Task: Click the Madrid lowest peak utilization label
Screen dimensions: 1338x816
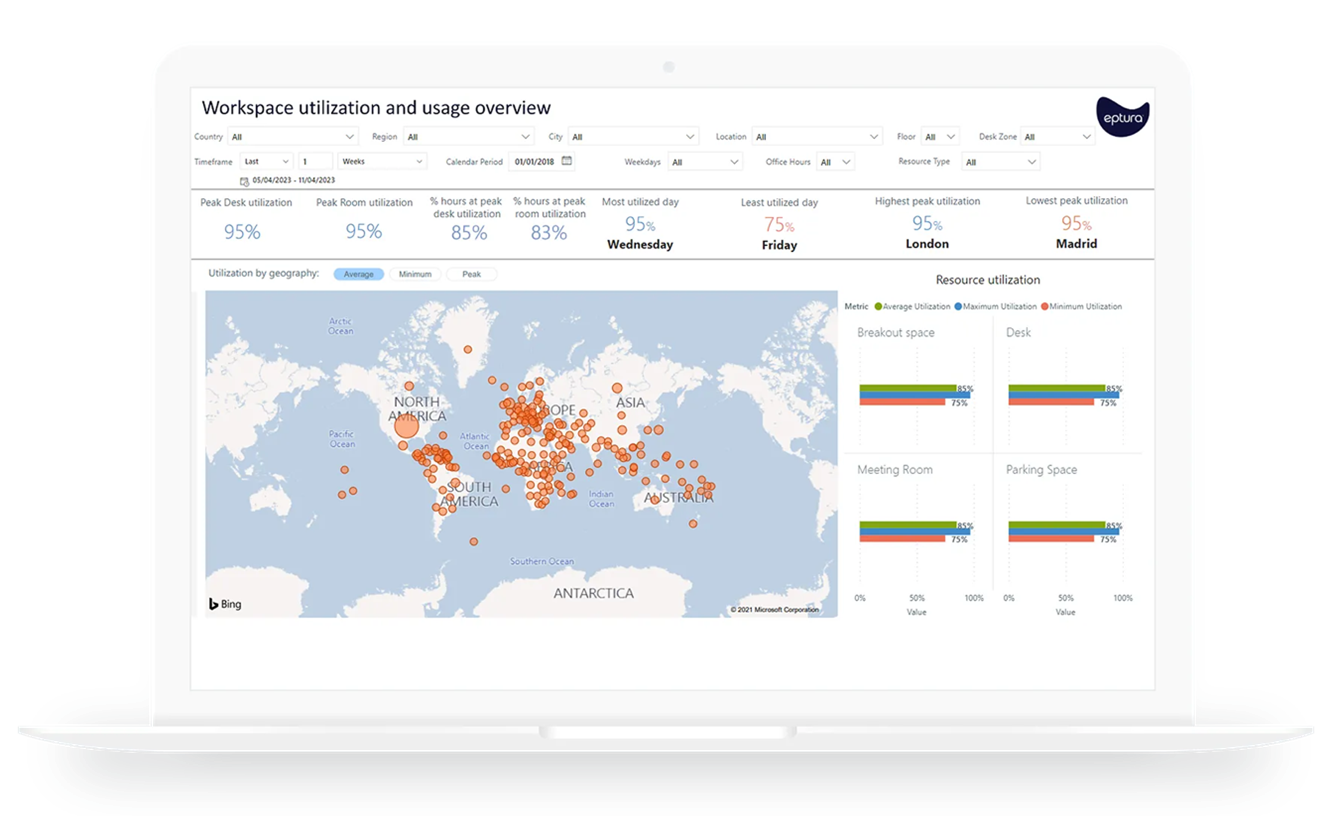Action: pos(1077,244)
